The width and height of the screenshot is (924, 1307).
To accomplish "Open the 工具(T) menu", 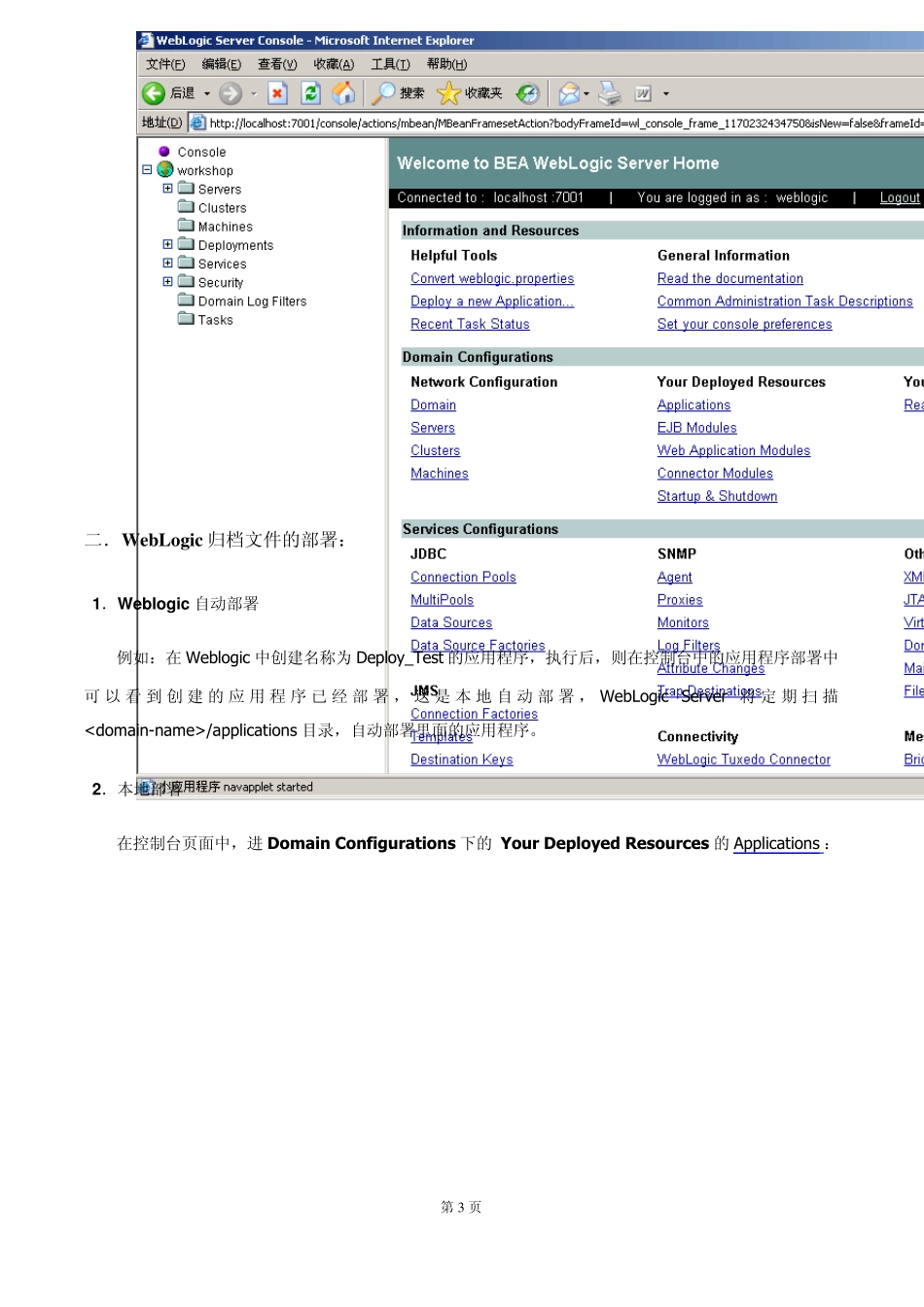I will [x=390, y=64].
